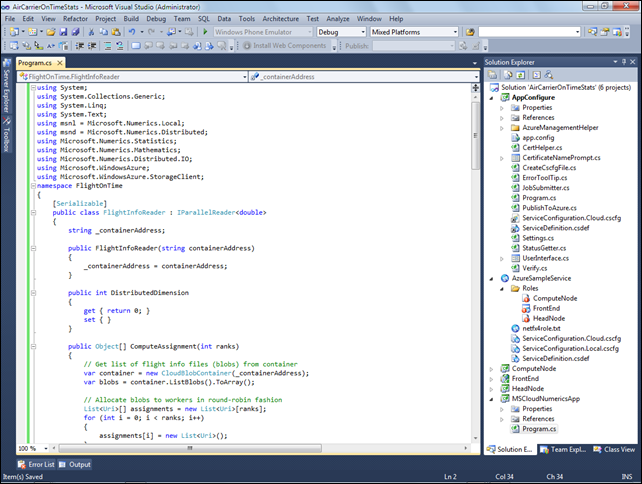Click the New Project toolbar icon
The width and height of the screenshot is (642, 484).
click(x=14, y=32)
